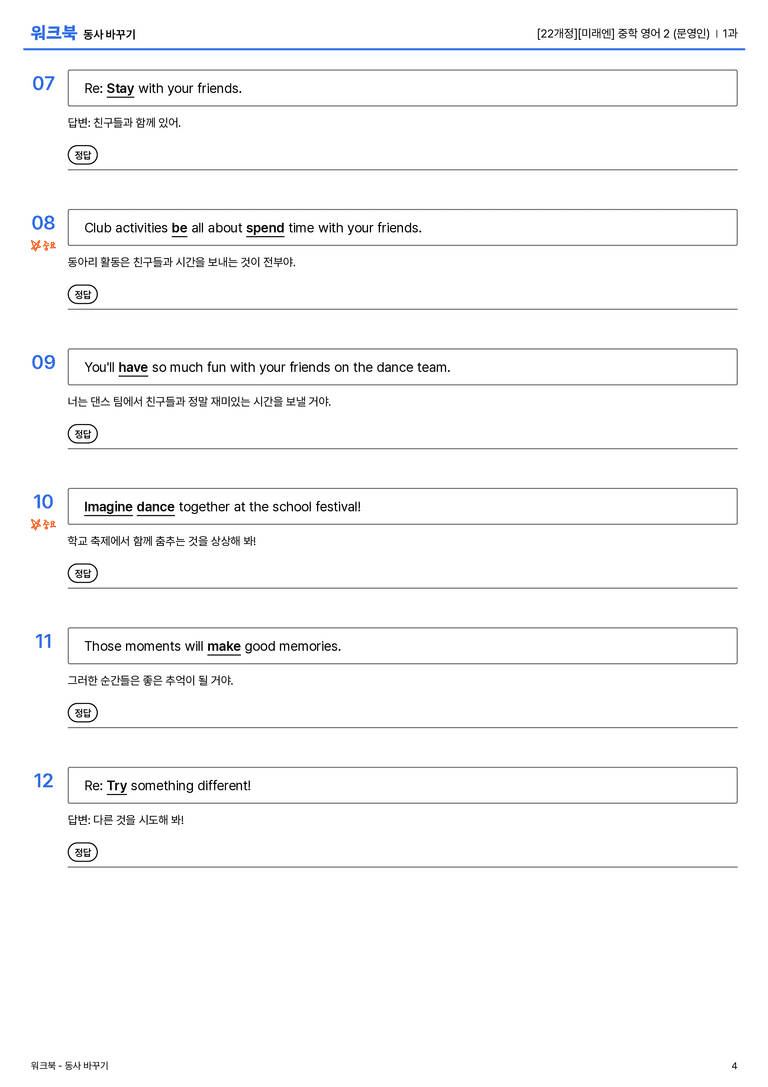Click the underlined word dance
Image resolution: width=768 pixels, height=1087 pixels.
155,507
